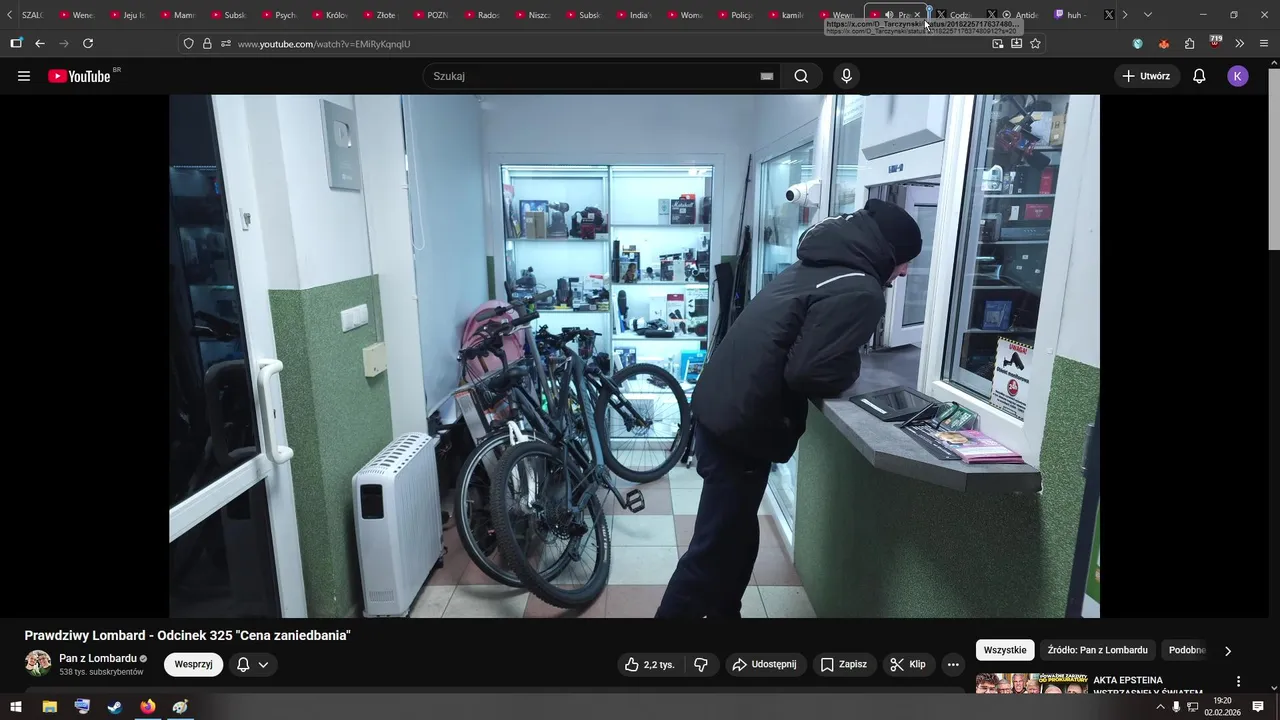Screen dimensions: 1280x720
Task: Click the Klip button
Action: click(908, 664)
